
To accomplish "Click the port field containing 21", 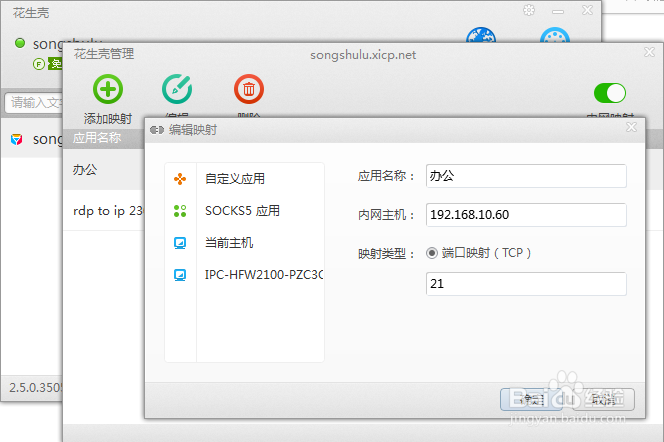I will pos(526,284).
